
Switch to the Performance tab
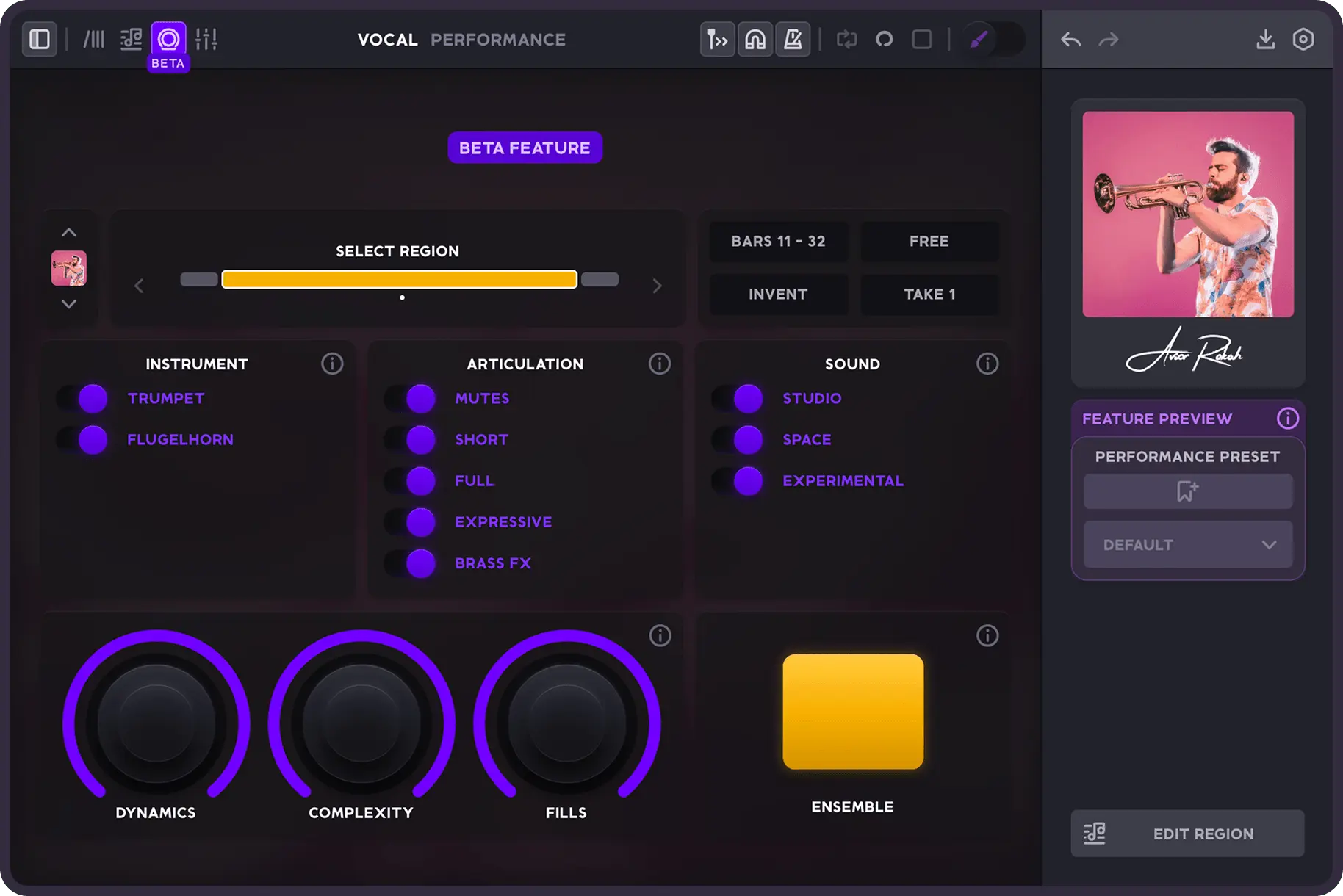498,40
